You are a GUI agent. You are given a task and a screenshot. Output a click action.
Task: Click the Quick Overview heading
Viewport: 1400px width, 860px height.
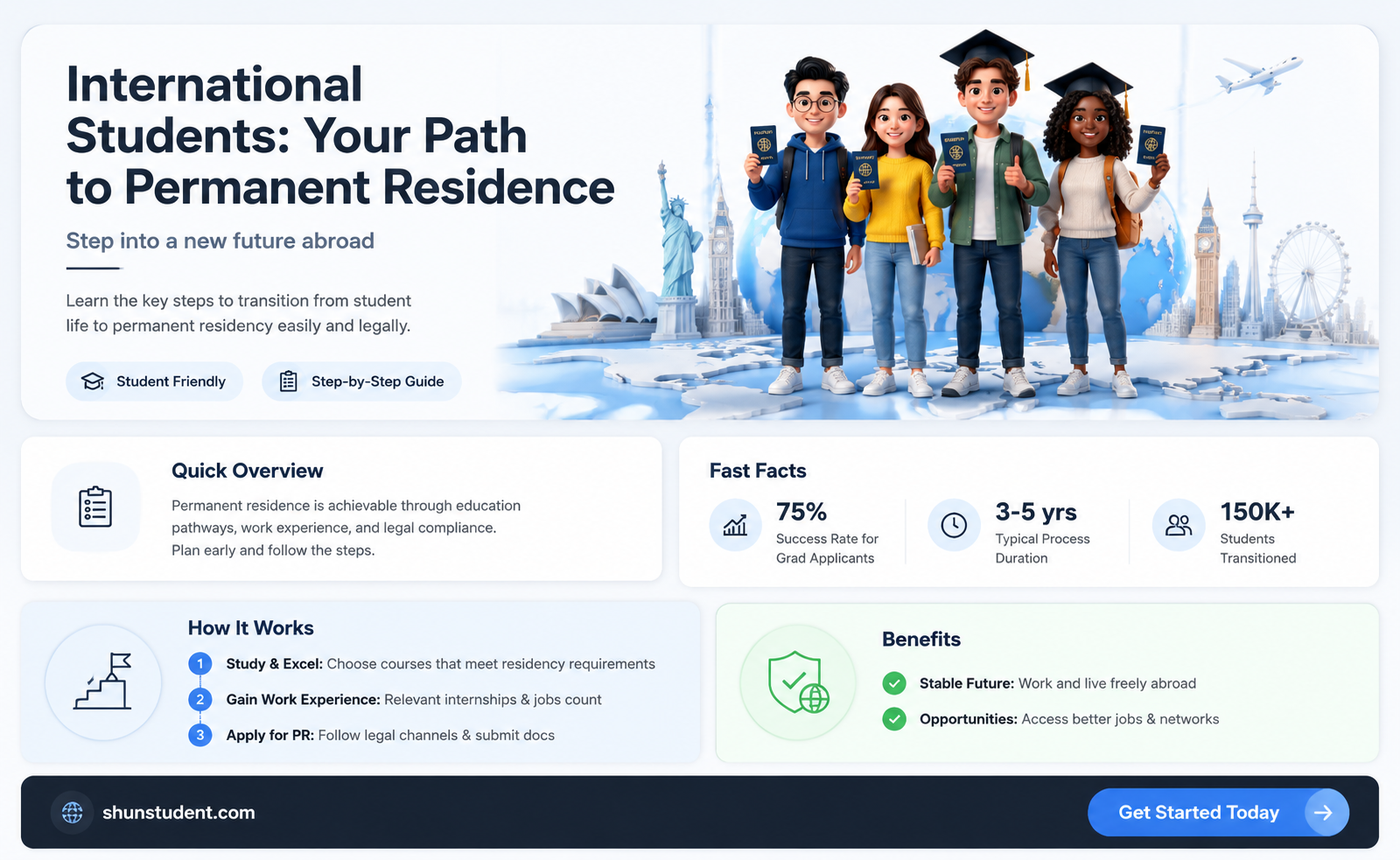[248, 471]
